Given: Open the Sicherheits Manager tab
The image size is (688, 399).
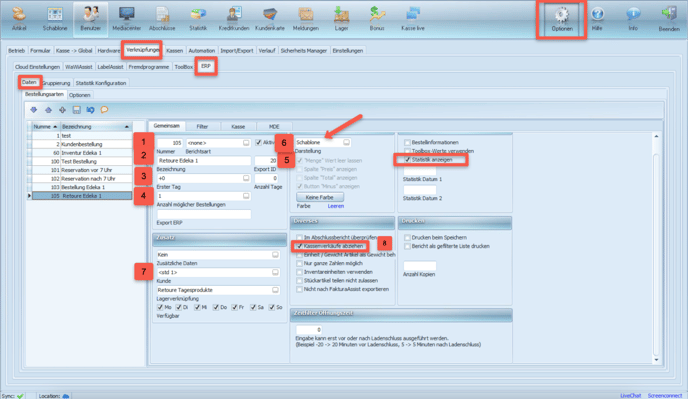Looking at the screenshot, I should 304,50.
